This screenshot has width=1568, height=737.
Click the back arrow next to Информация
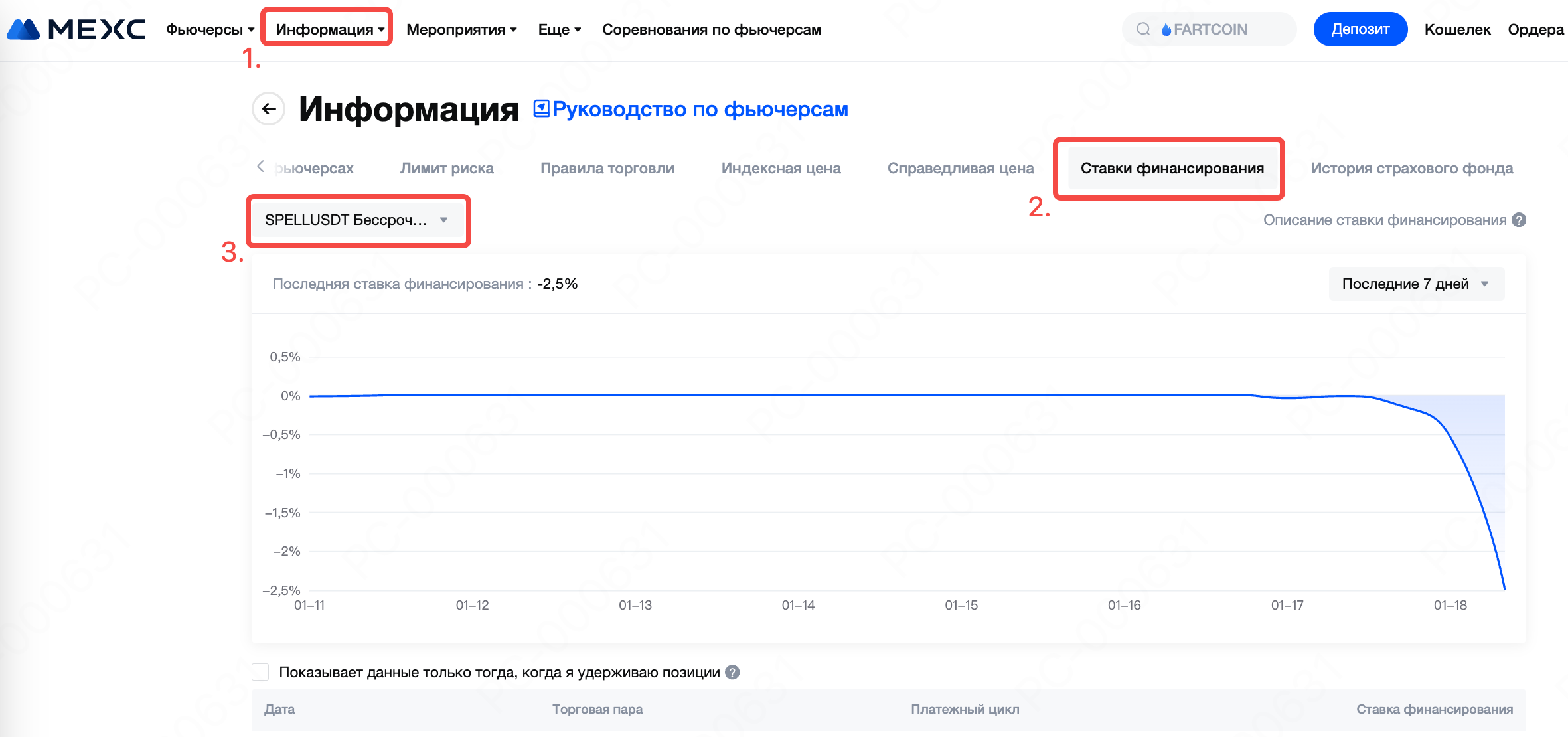point(269,109)
